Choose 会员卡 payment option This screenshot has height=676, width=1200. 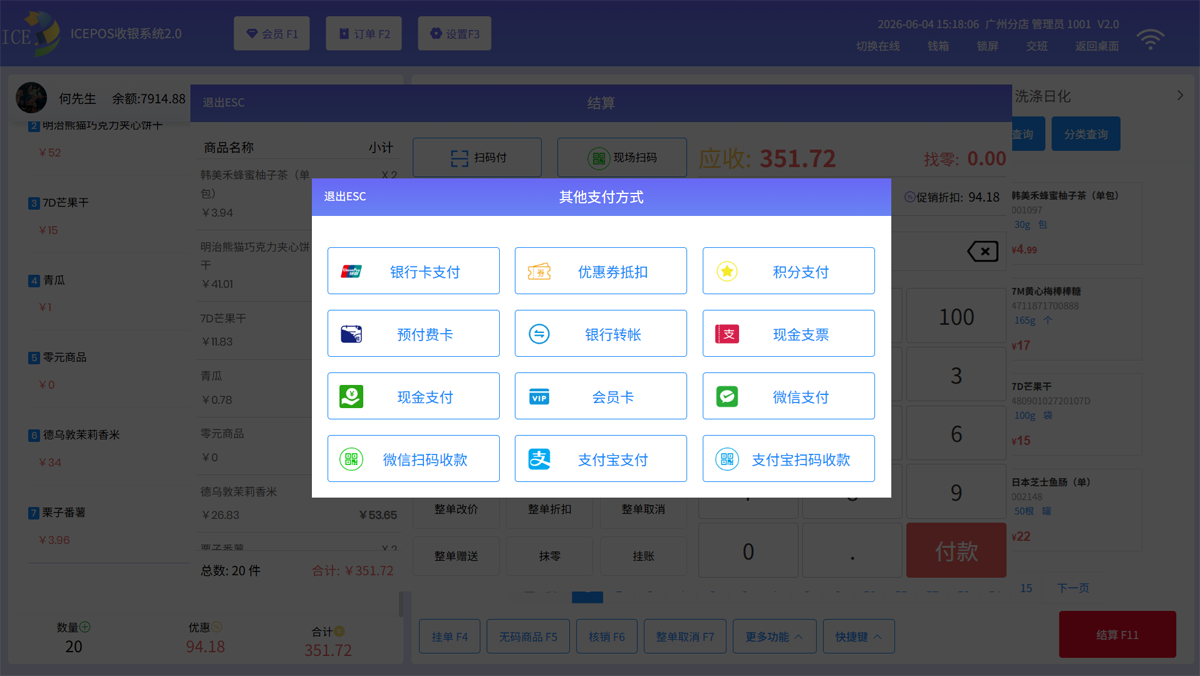[x=601, y=396]
